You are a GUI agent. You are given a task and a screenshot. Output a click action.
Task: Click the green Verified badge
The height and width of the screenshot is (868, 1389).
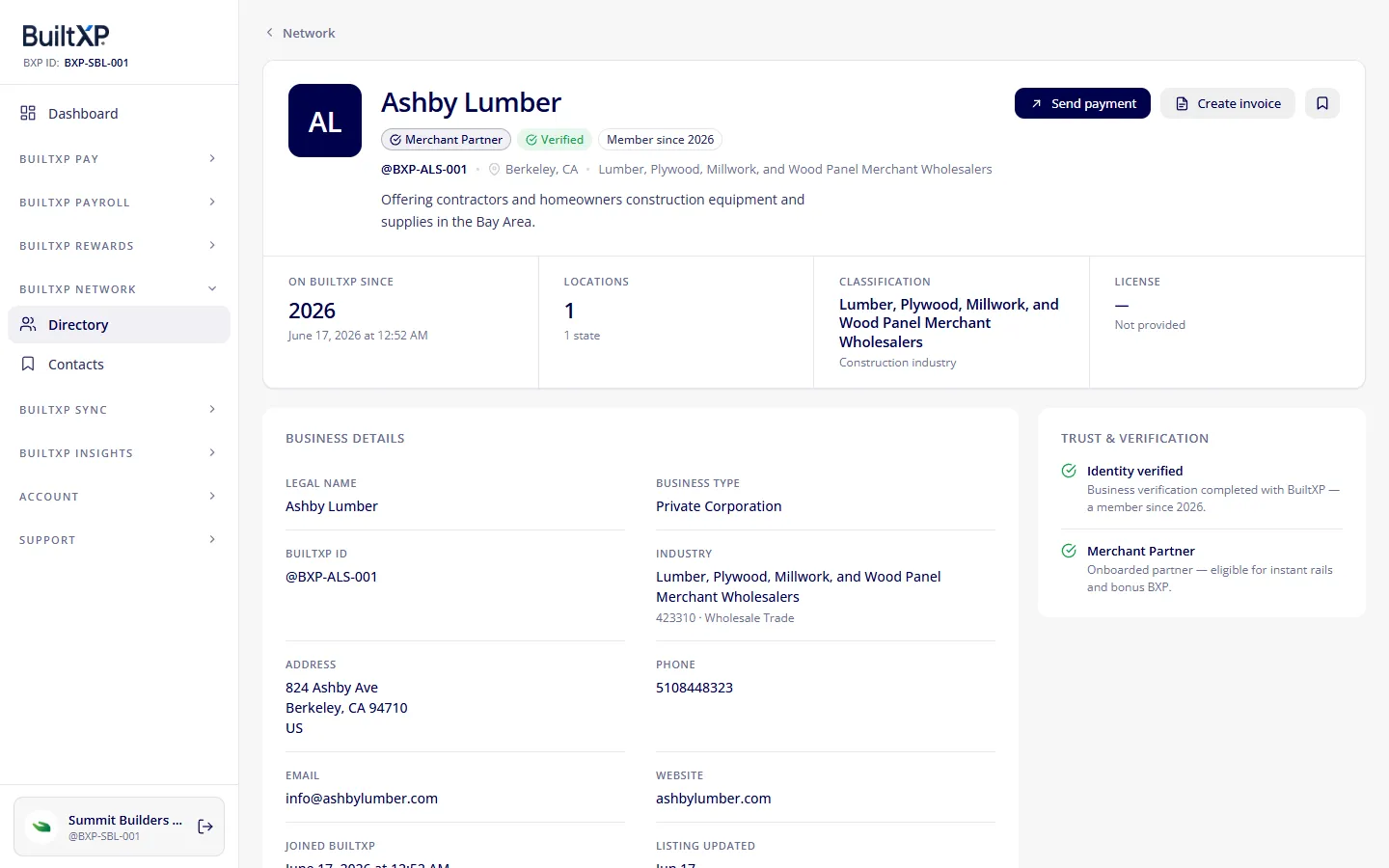(x=555, y=140)
